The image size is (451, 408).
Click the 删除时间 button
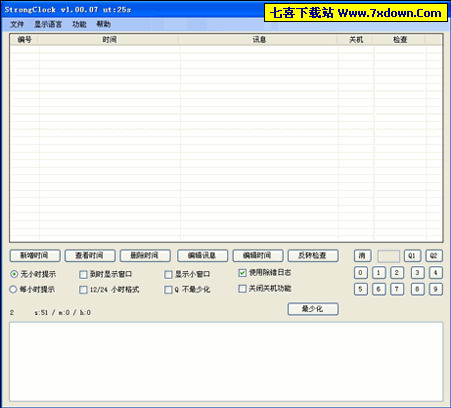[x=145, y=256]
